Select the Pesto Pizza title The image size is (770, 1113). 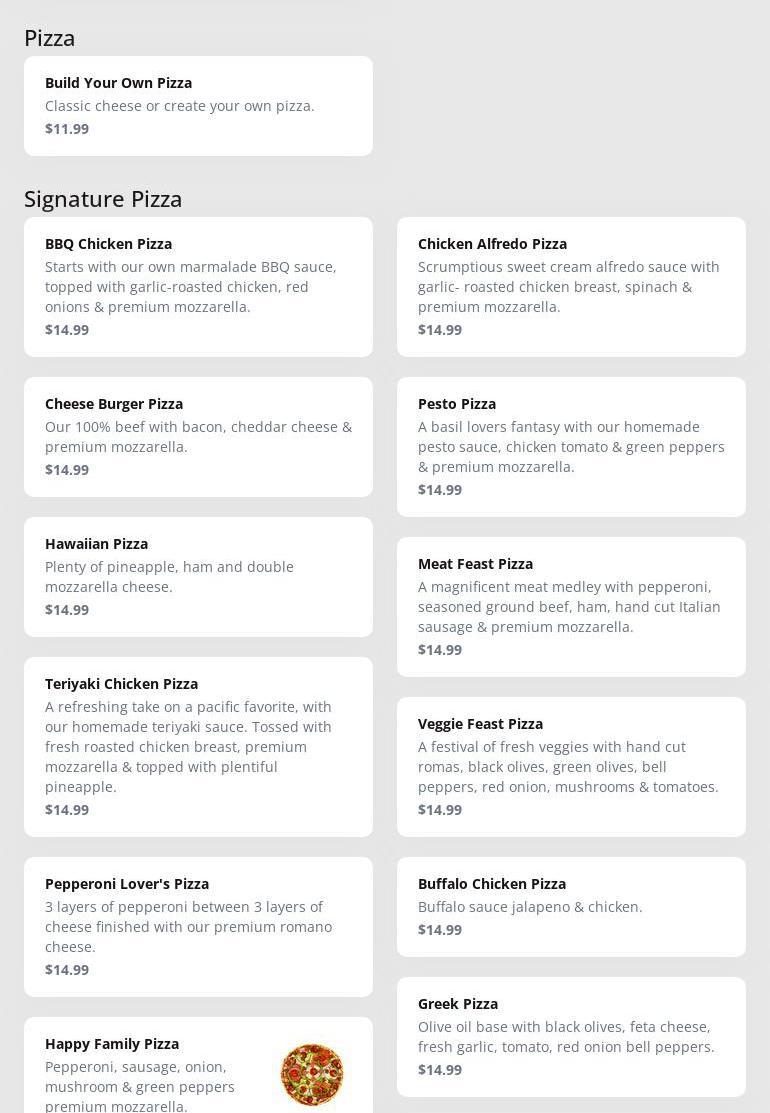point(457,404)
